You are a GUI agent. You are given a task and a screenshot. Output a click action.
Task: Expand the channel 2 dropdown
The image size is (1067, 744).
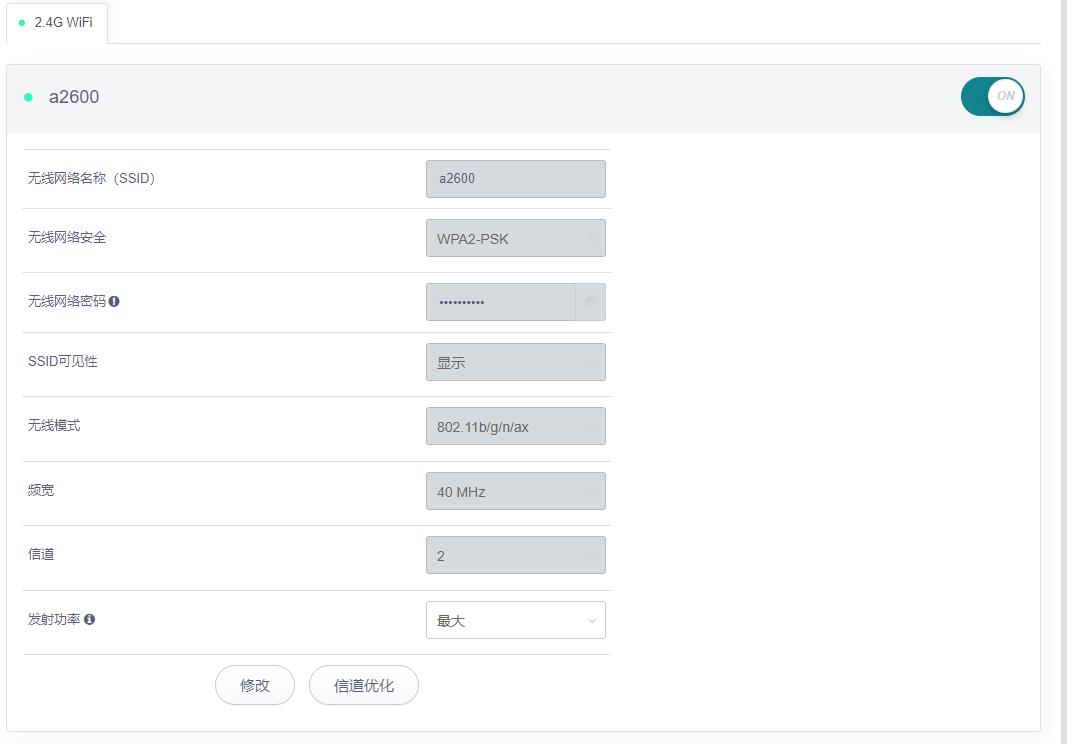[515, 555]
